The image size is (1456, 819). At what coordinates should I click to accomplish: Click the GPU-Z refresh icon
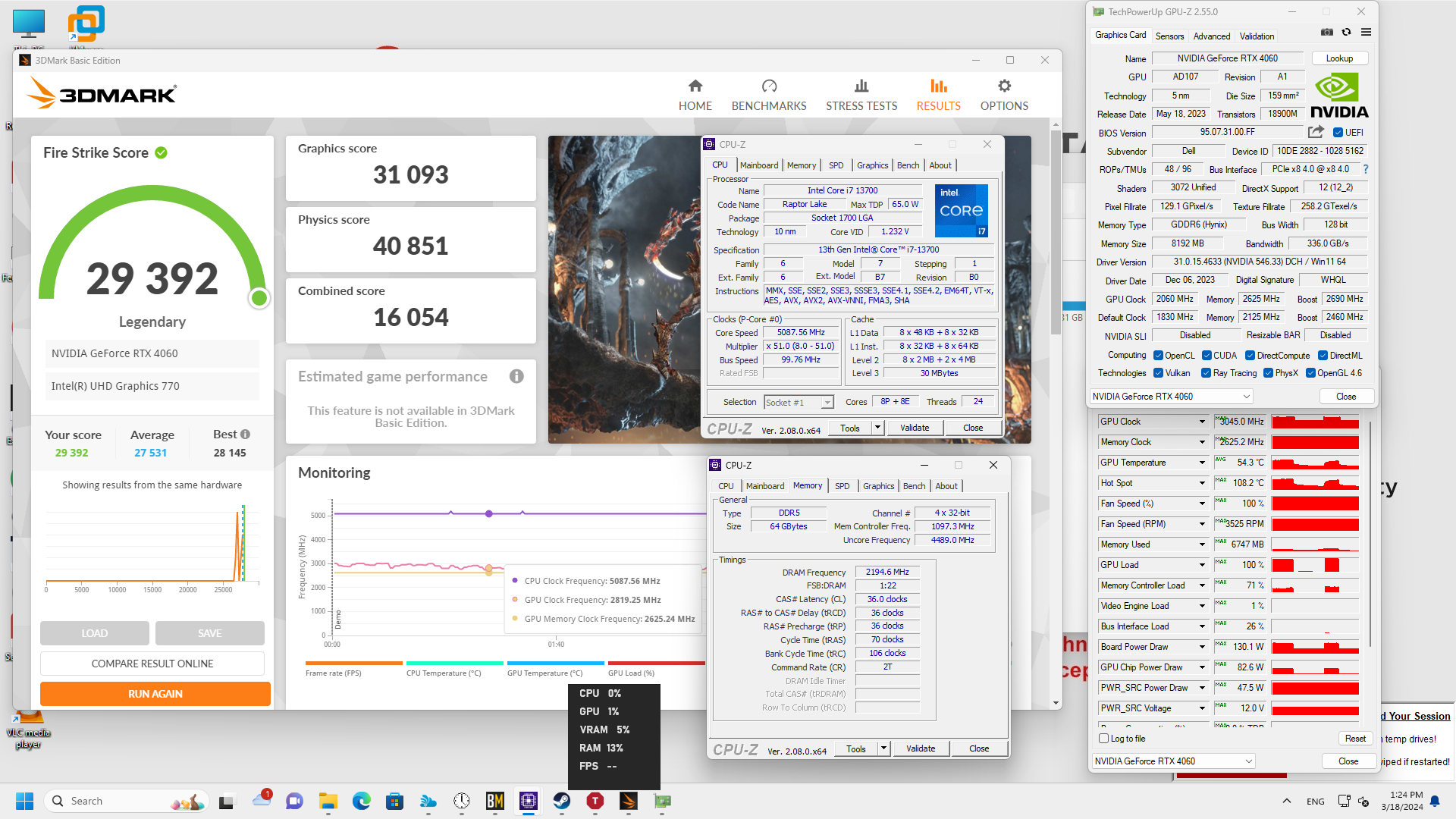pyautogui.click(x=1346, y=32)
